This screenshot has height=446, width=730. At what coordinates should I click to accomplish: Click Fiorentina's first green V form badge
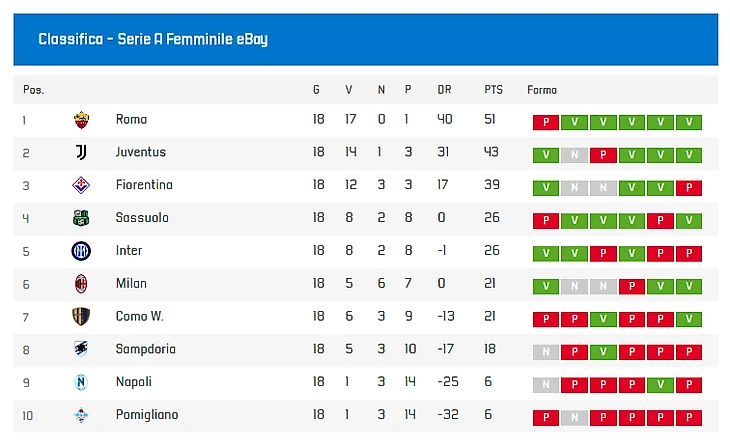pos(545,188)
